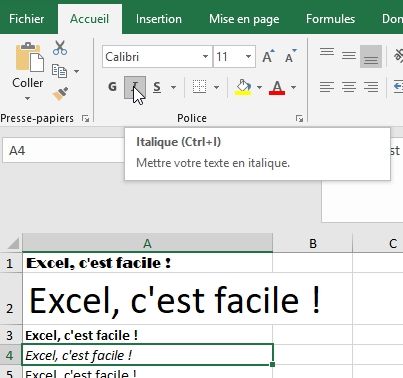
Task: Toggle italic formatting button
Action: 135,87
